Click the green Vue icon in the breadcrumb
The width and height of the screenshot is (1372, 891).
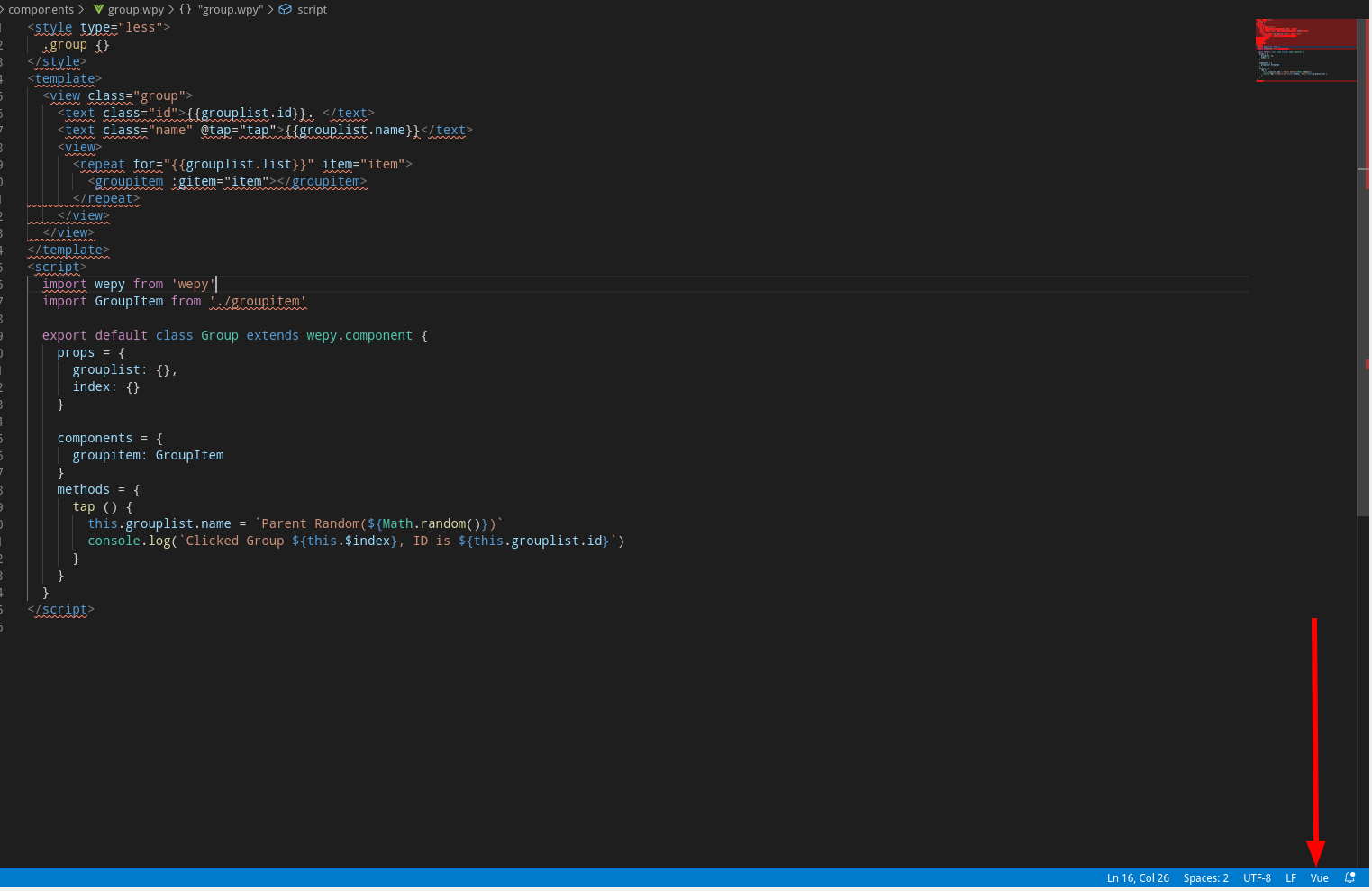point(99,9)
